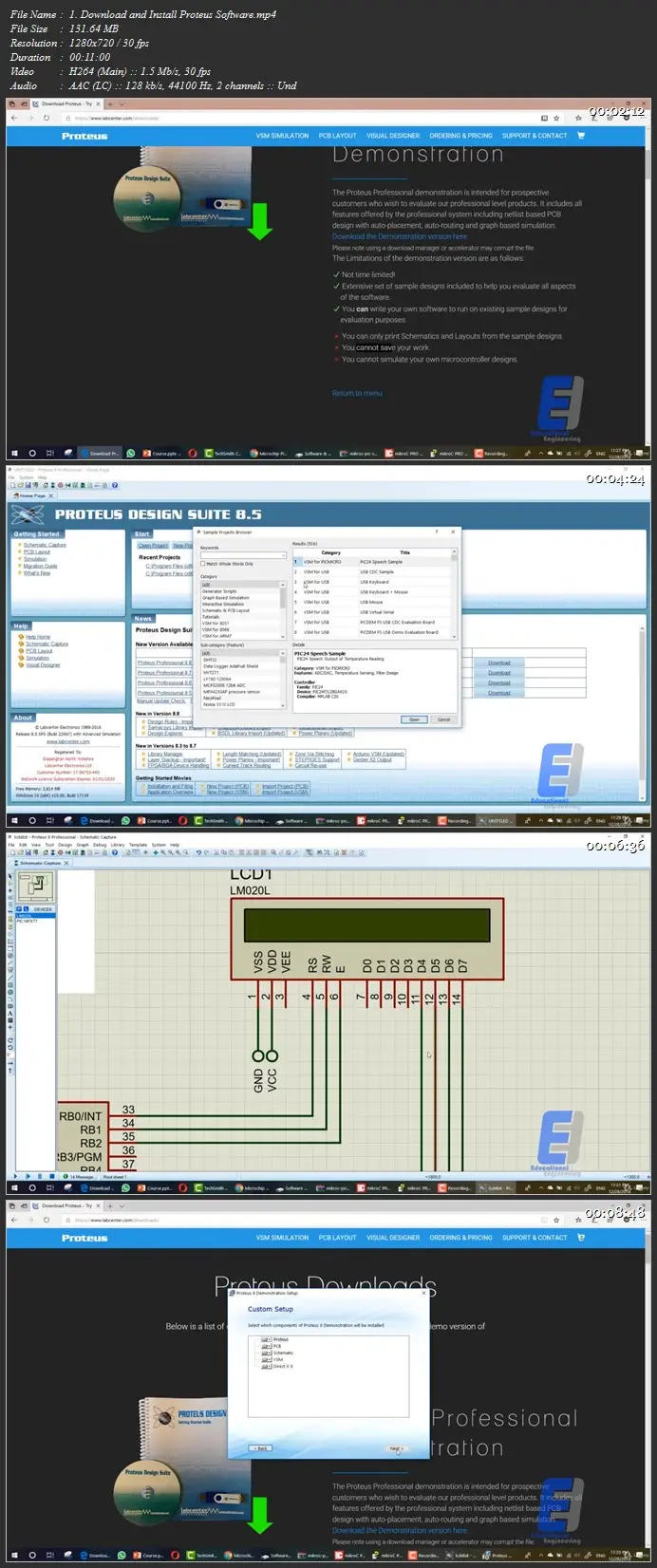Image resolution: width=657 pixels, height=1568 pixels.
Task: Toggle Match Whole Words Only checkbox
Action: tap(203, 564)
